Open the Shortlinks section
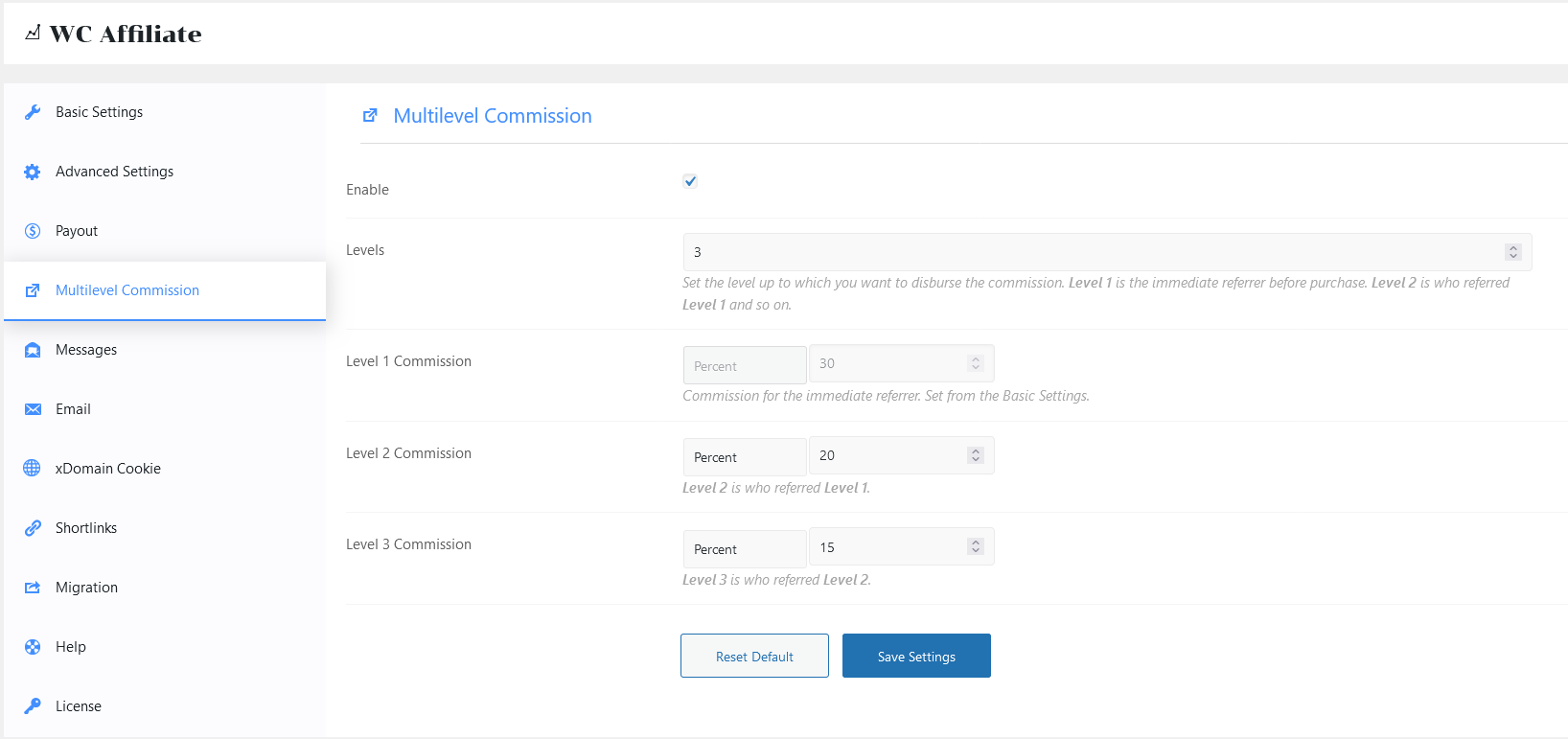1568x739 pixels. pyautogui.click(x=165, y=528)
